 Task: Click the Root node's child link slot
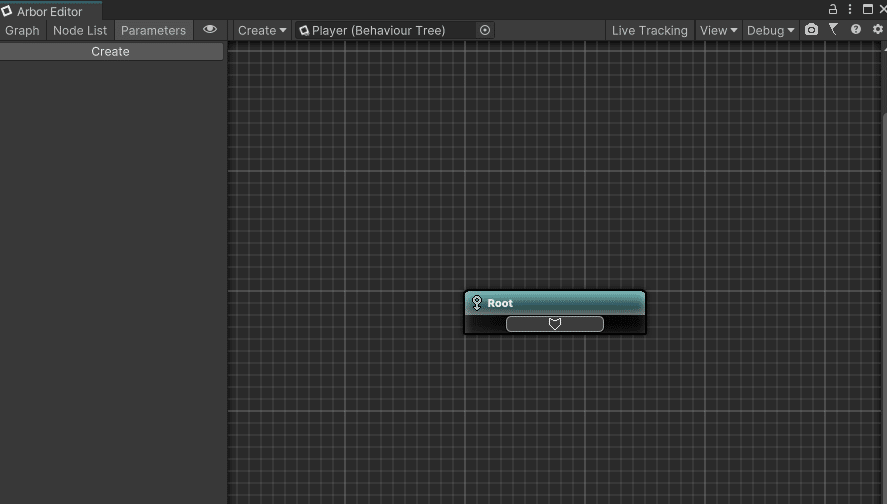click(x=555, y=324)
